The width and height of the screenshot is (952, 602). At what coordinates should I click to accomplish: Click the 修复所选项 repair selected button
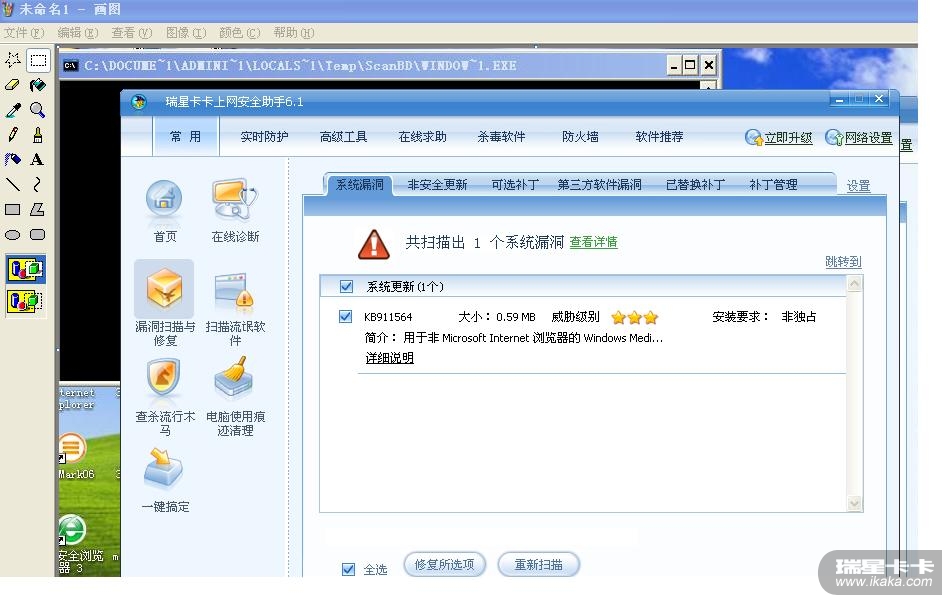tap(444, 565)
